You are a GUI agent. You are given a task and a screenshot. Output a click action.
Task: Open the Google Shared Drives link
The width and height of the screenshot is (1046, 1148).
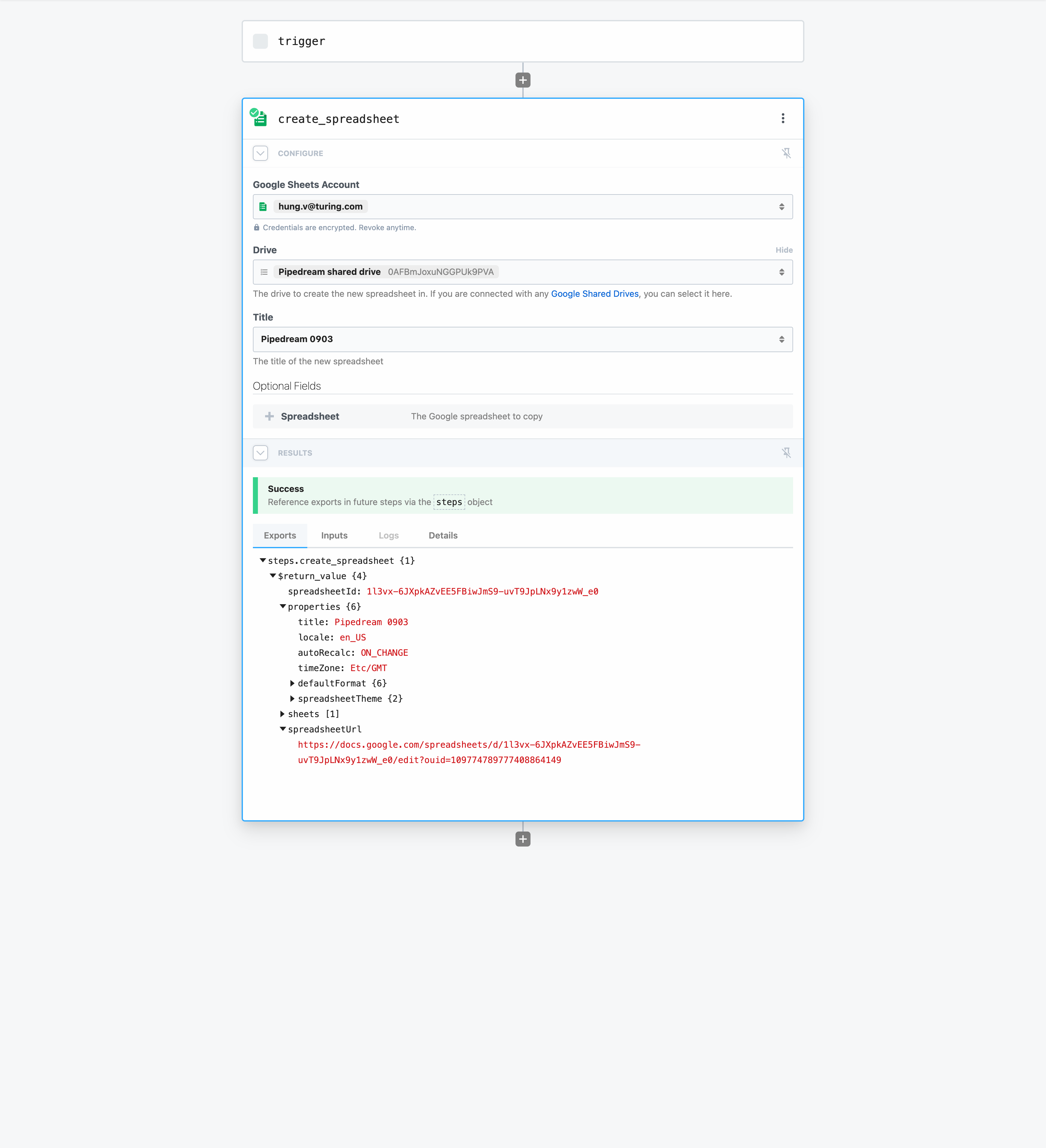click(x=595, y=294)
